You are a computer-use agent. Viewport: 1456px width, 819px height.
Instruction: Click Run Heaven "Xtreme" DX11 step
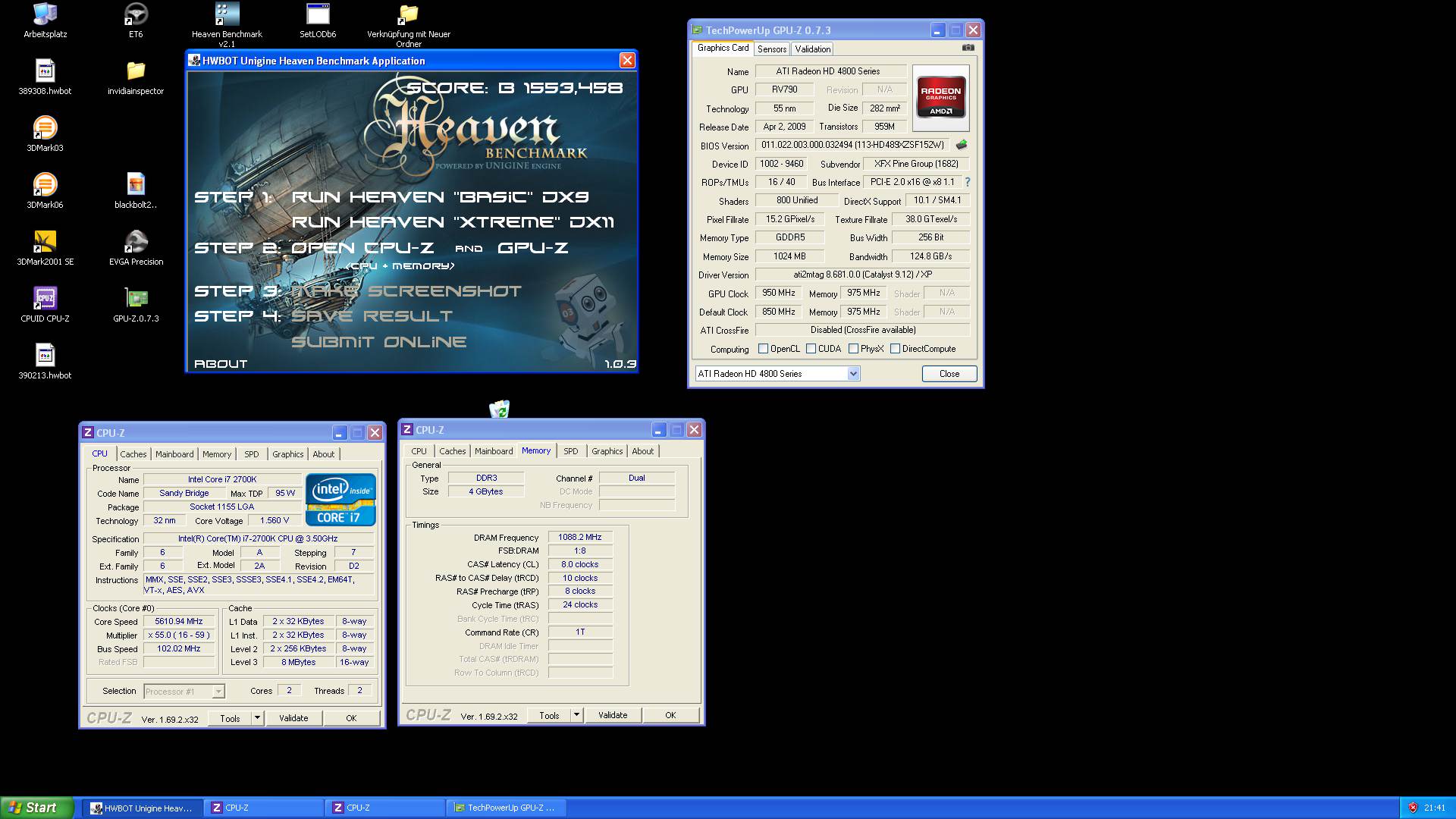pyautogui.click(x=453, y=222)
